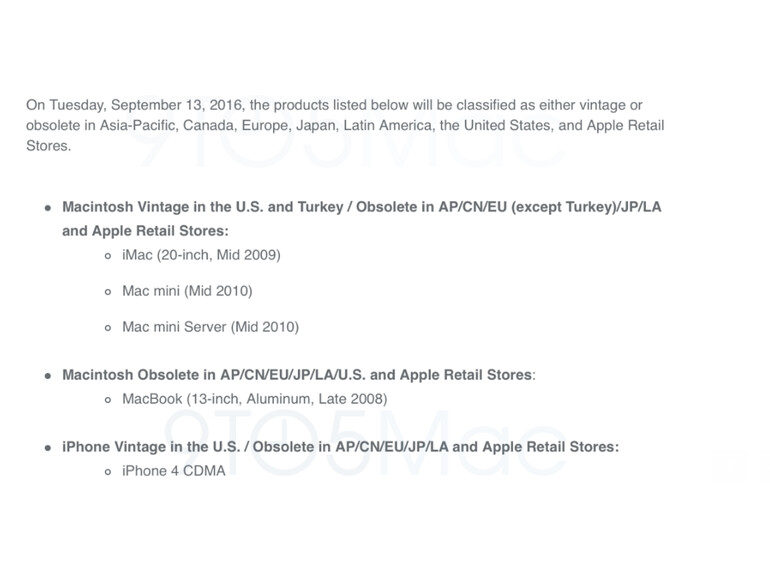Image resolution: width=770 pixels, height=578 pixels.
Task: Click the solid bullet before iPhone Vintage heading
Action: pyautogui.click(x=47, y=448)
